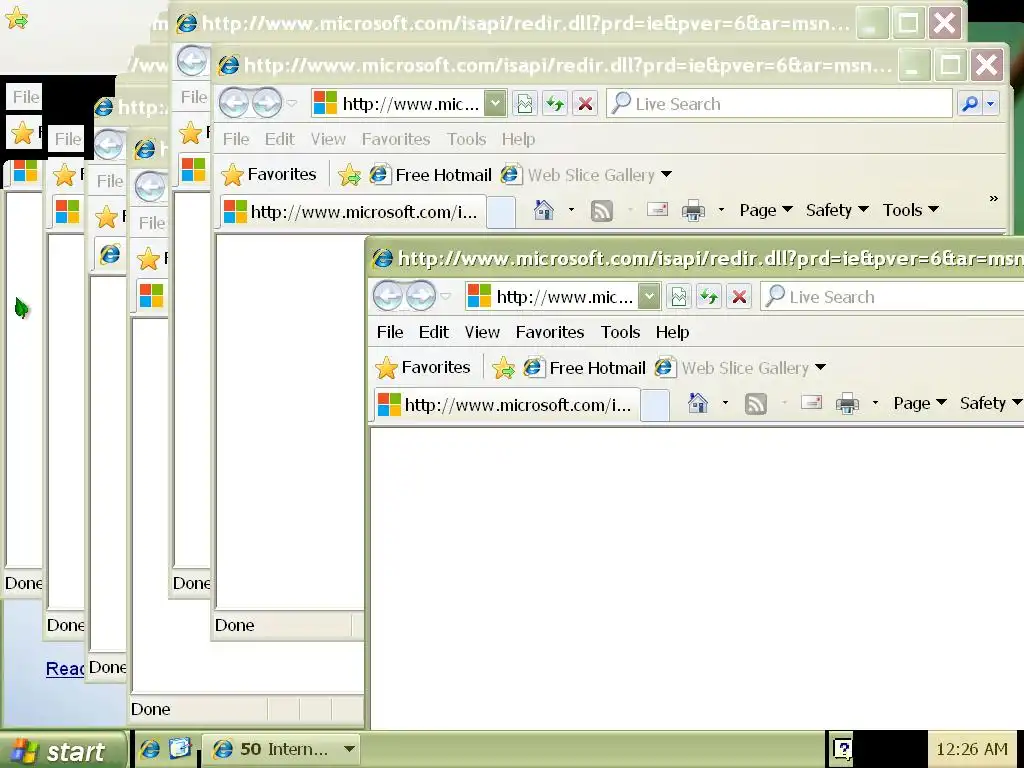Open the Tools menu in the front window
The height and width of the screenshot is (768, 1024).
[x=620, y=332]
